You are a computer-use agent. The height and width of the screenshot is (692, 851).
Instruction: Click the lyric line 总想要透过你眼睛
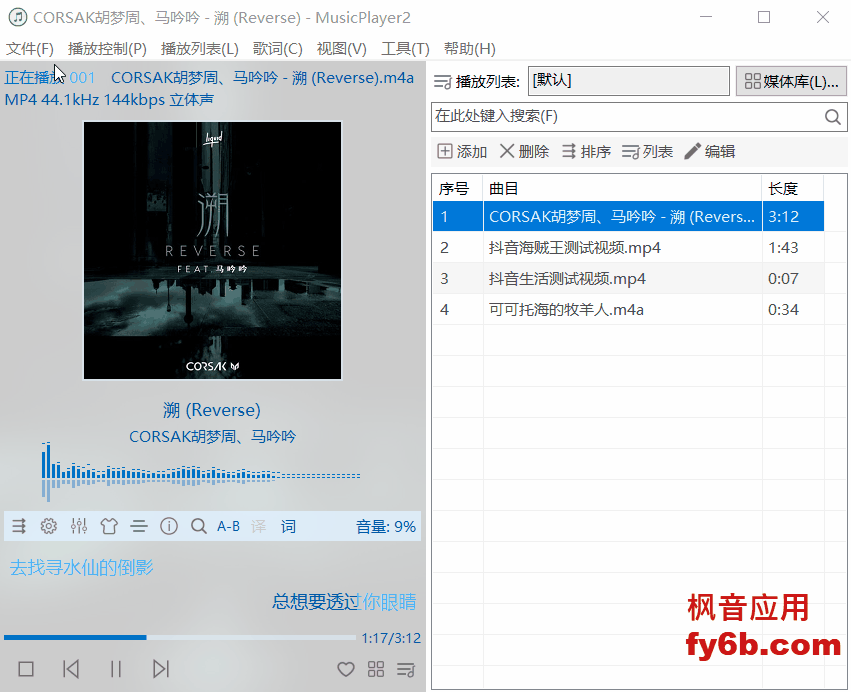tap(344, 602)
